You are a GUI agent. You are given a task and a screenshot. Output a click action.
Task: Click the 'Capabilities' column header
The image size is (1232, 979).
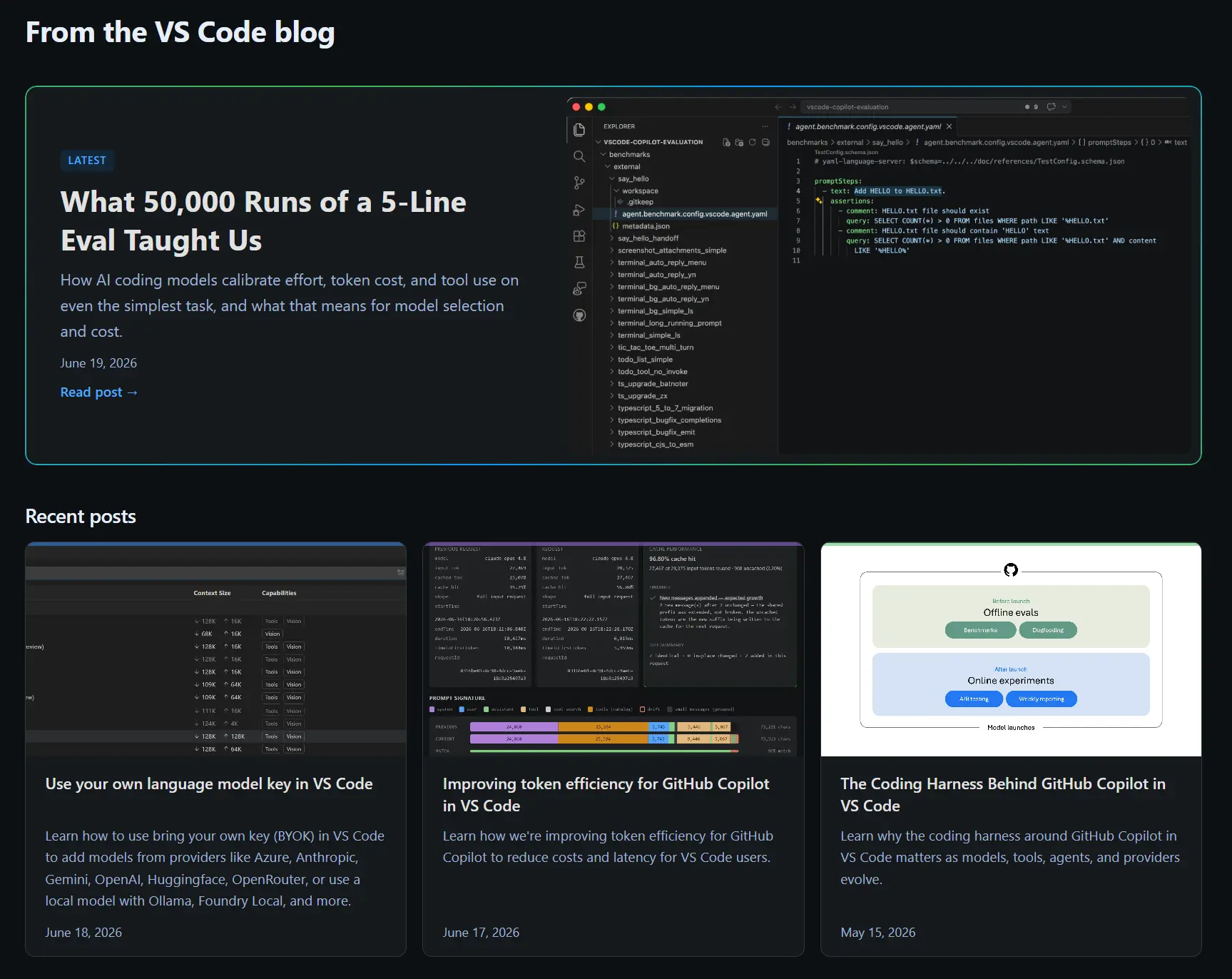(x=279, y=593)
